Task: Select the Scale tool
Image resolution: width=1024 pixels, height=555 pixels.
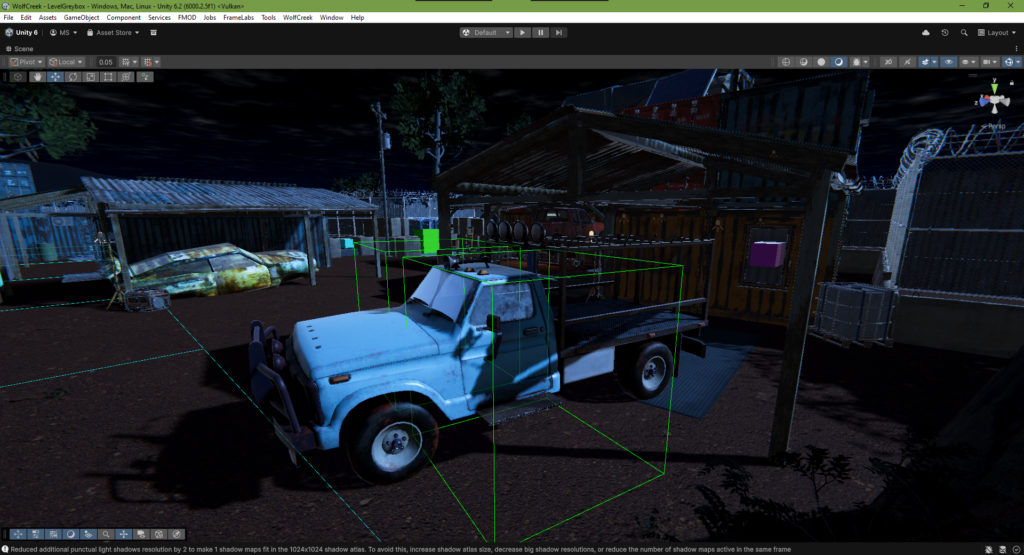Action: click(90, 76)
